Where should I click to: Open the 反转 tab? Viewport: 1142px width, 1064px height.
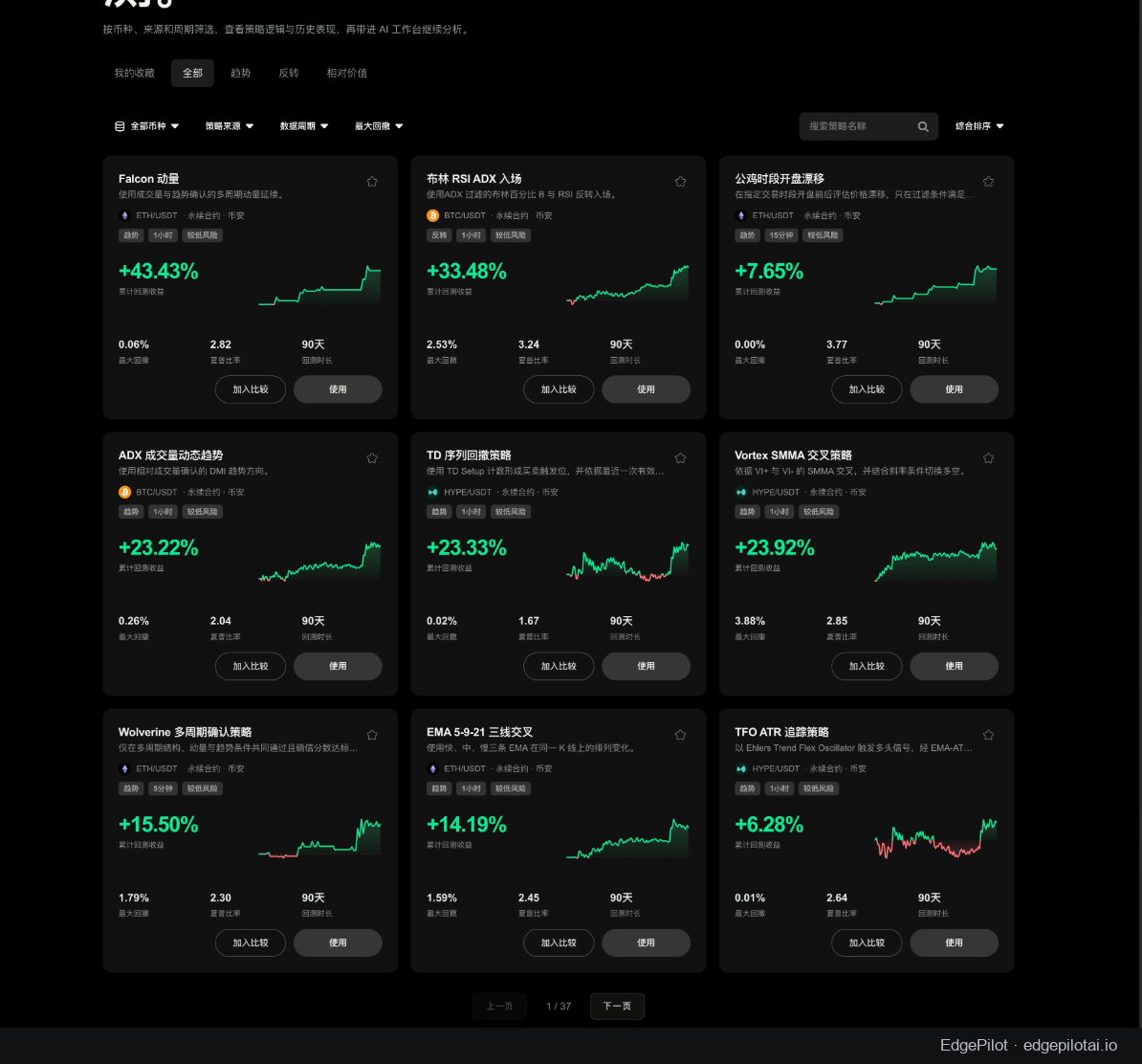tap(289, 73)
